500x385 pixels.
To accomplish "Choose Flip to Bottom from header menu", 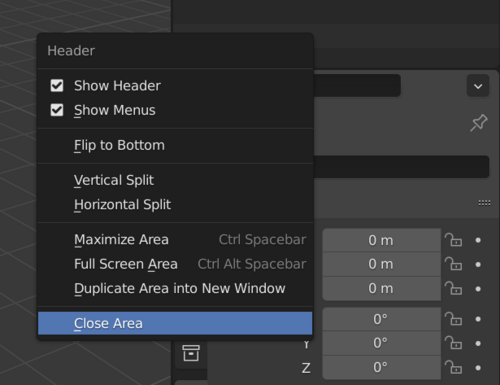I will [175, 145].
